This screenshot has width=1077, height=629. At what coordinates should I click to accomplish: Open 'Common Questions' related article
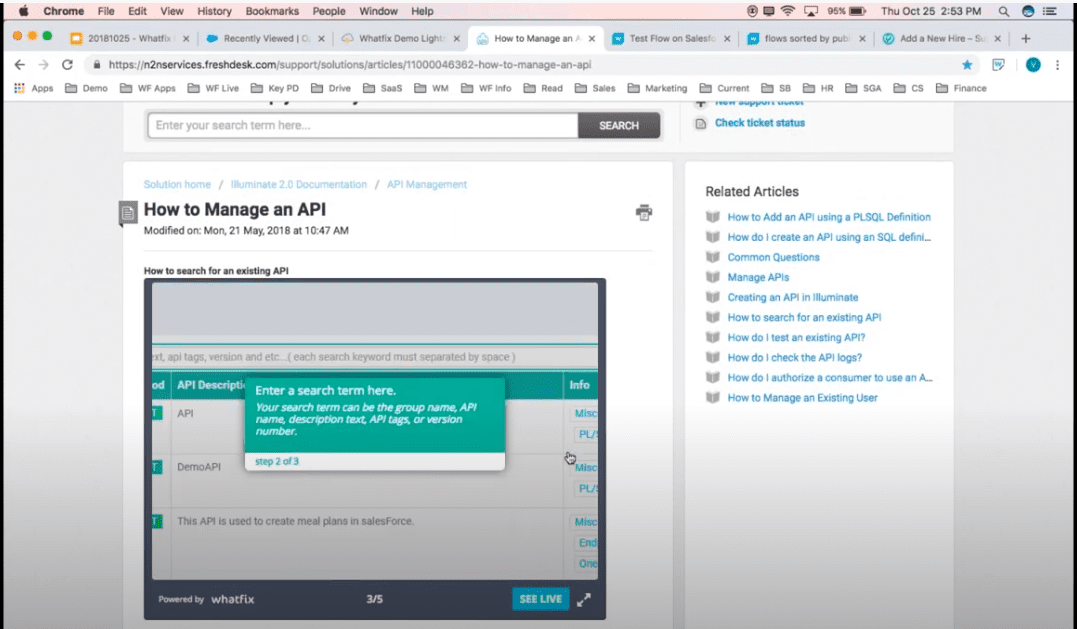coord(773,257)
